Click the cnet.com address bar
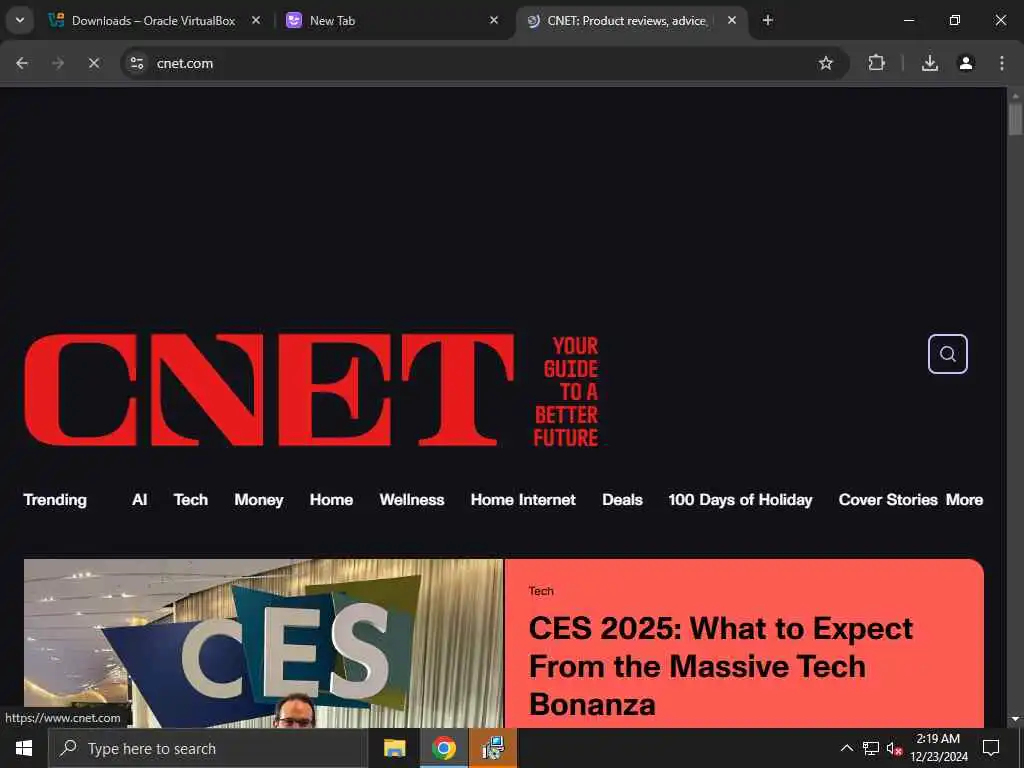This screenshot has width=1024, height=768. (483, 63)
